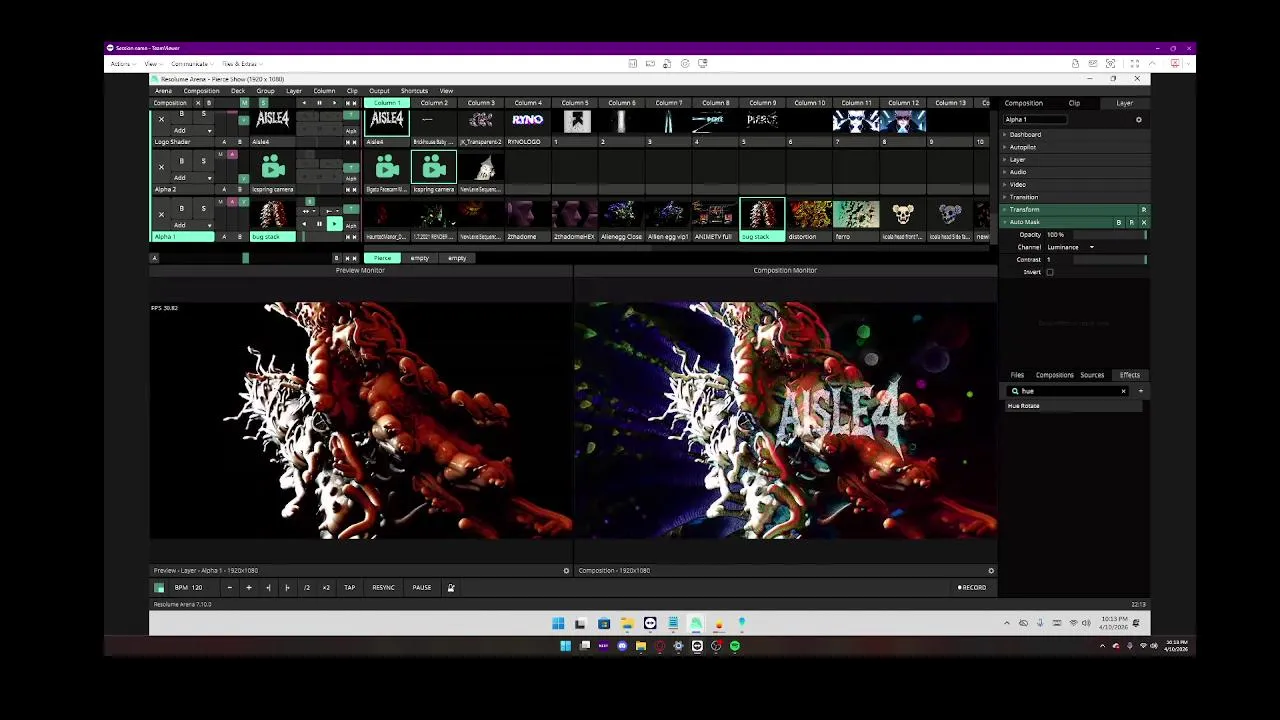Start recording with RECORD button
The image size is (1280, 720).
(972, 587)
